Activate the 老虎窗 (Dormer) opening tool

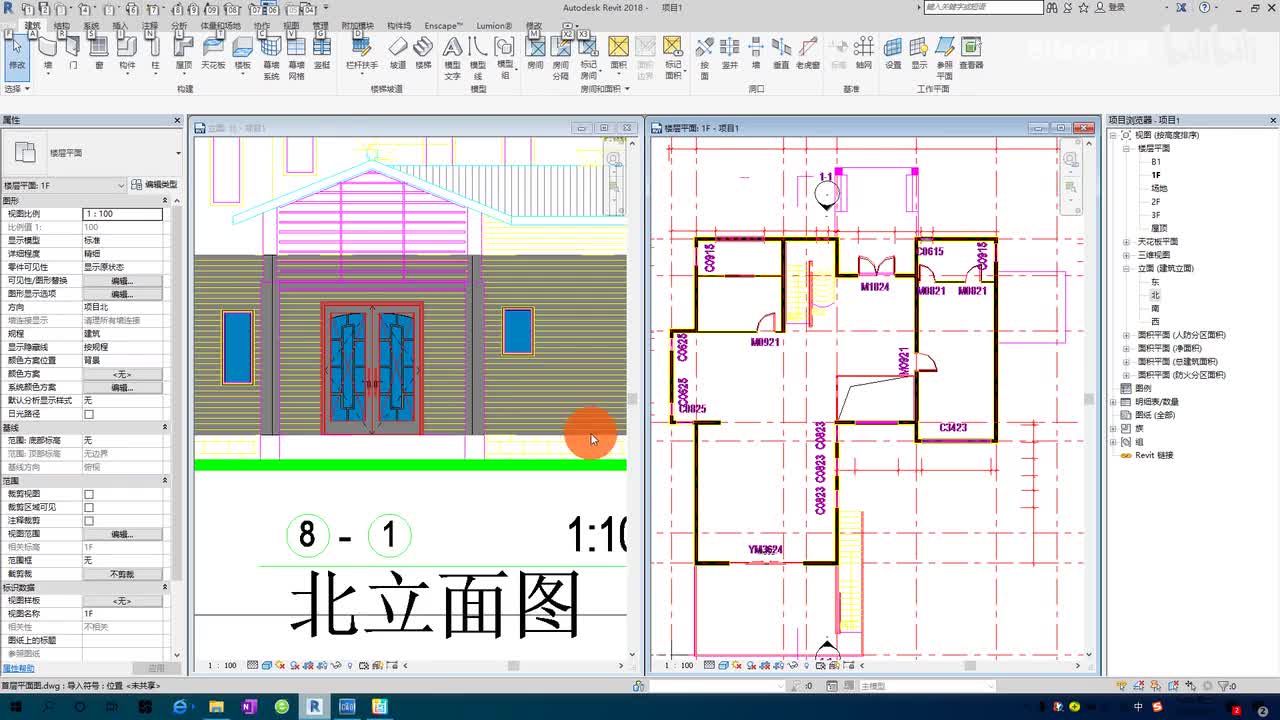(808, 52)
